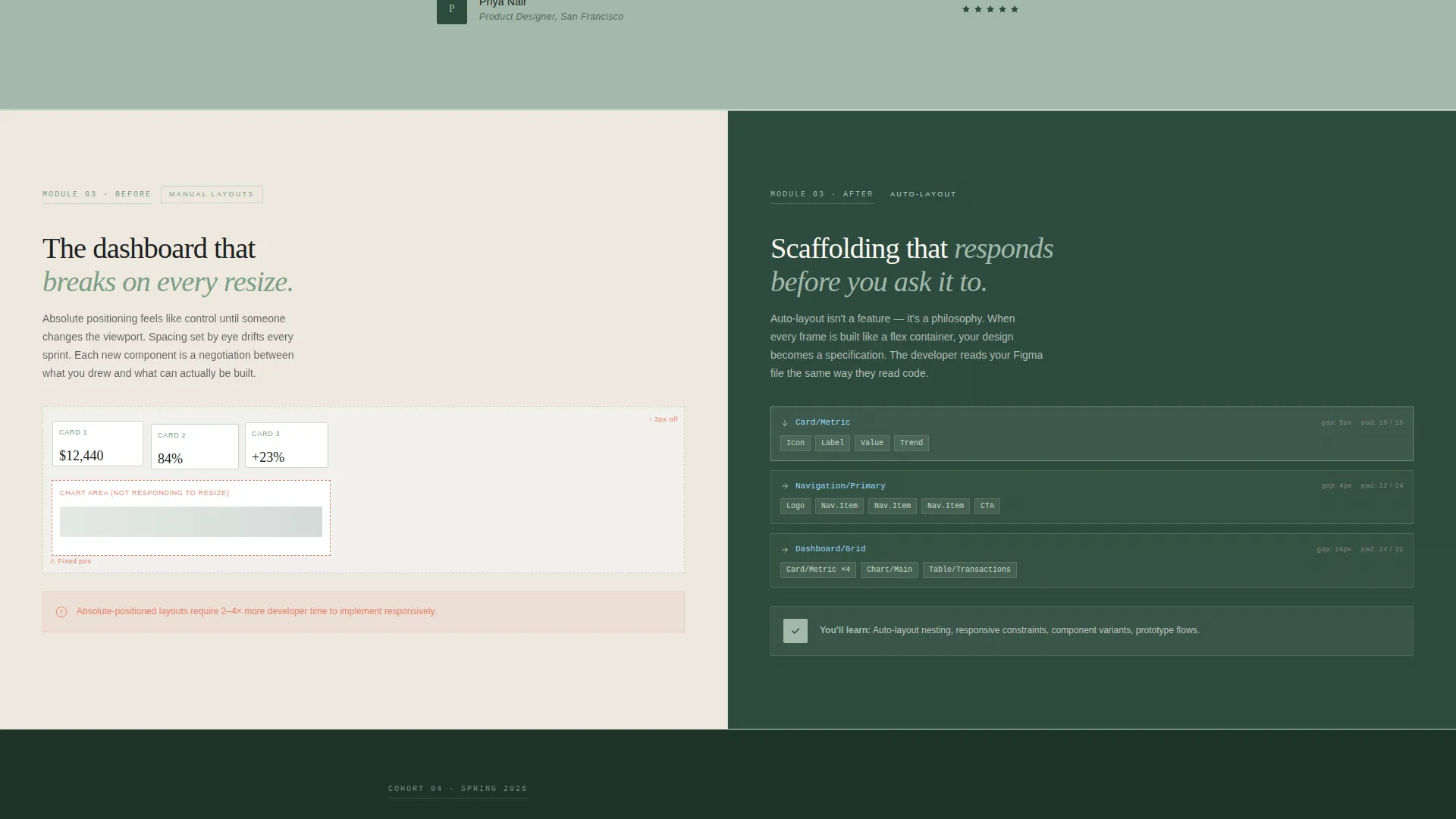Click the 'You'll learn:' text
This screenshot has height=819, width=1456.
845,630
